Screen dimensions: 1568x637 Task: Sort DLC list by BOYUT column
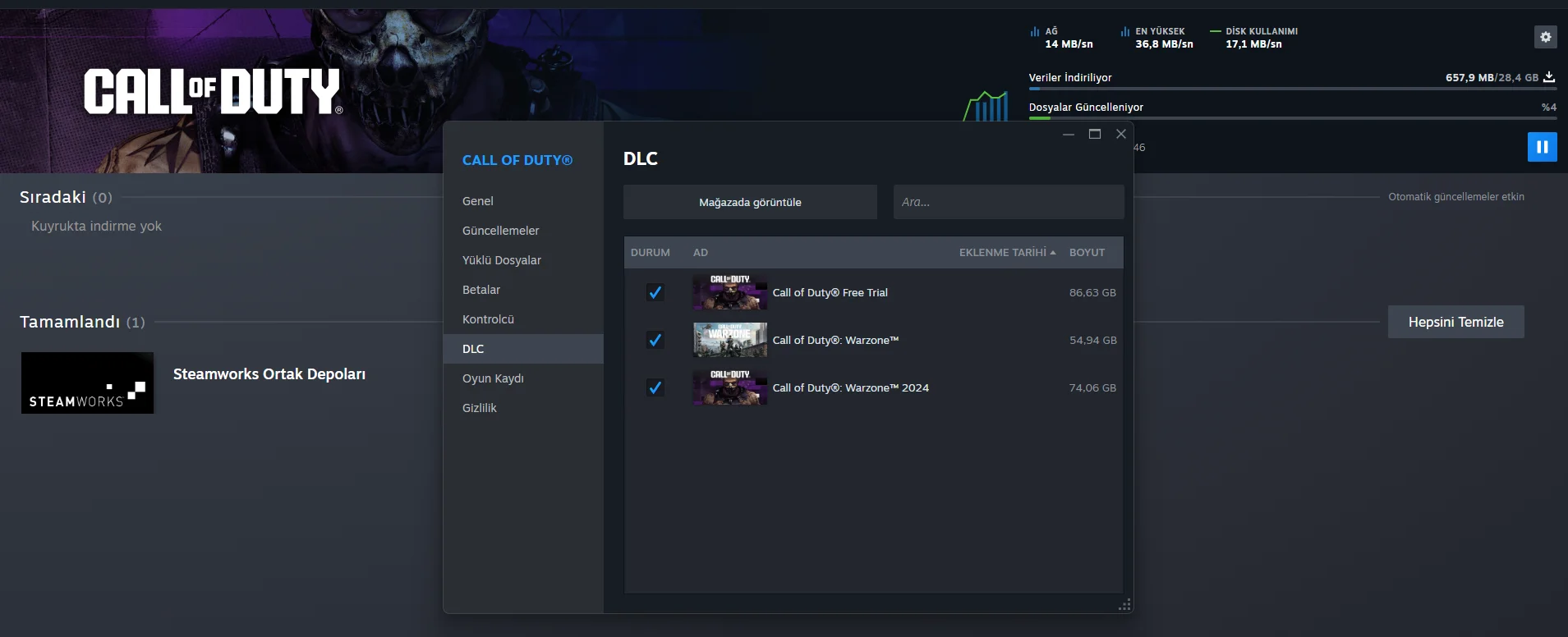pyautogui.click(x=1087, y=253)
